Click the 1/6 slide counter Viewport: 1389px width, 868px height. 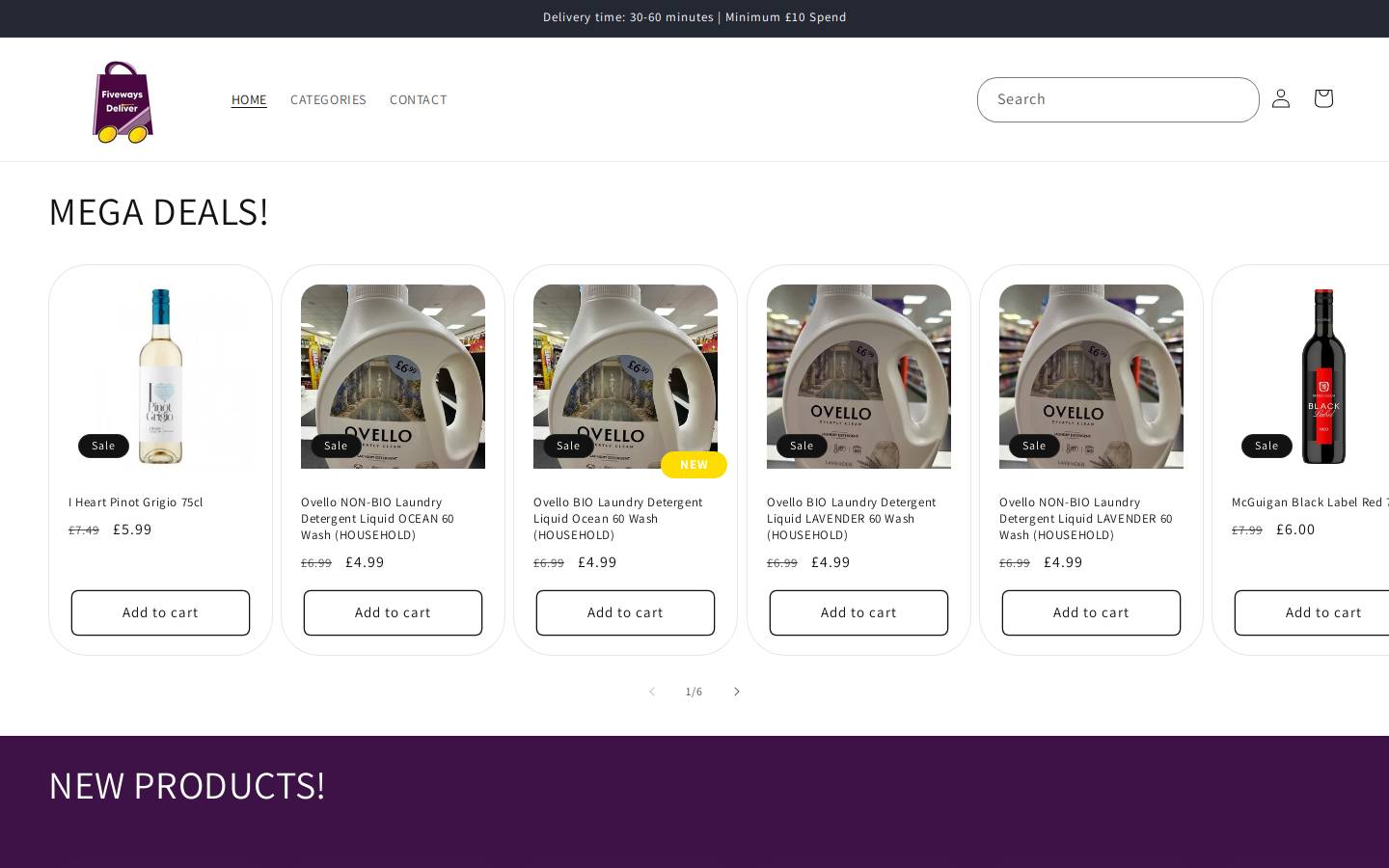point(694,692)
